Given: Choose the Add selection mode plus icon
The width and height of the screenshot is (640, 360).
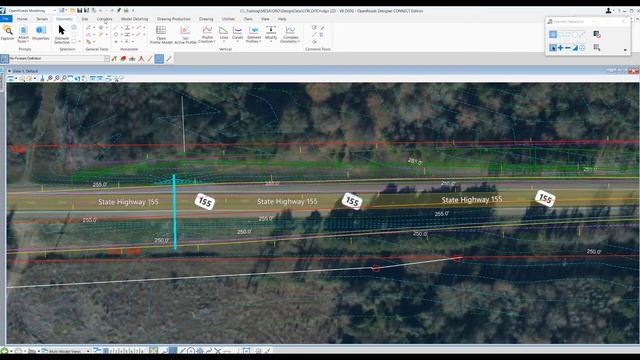Looking at the screenshot, I should [x=560, y=48].
